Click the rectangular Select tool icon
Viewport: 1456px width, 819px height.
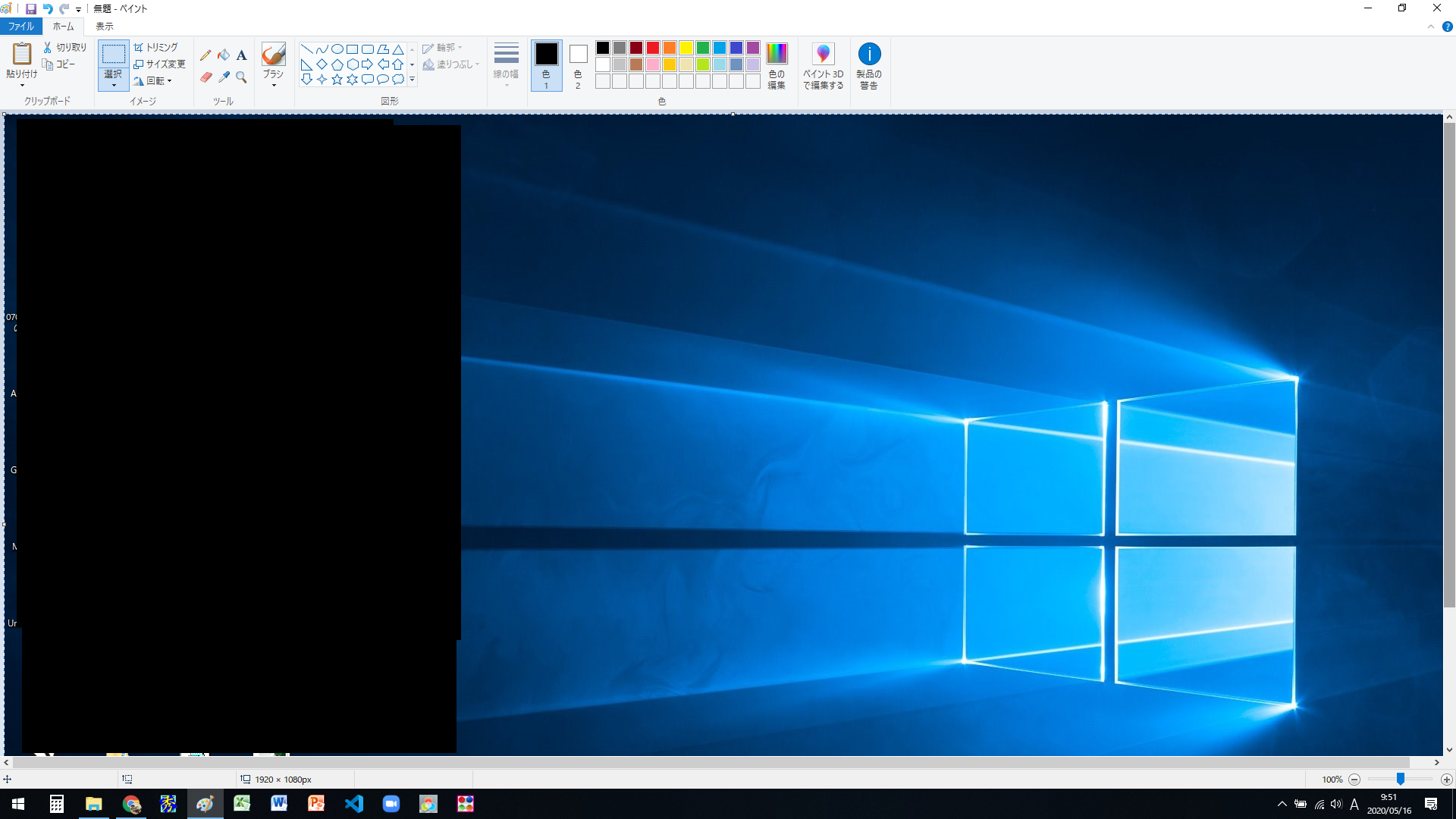click(x=114, y=54)
